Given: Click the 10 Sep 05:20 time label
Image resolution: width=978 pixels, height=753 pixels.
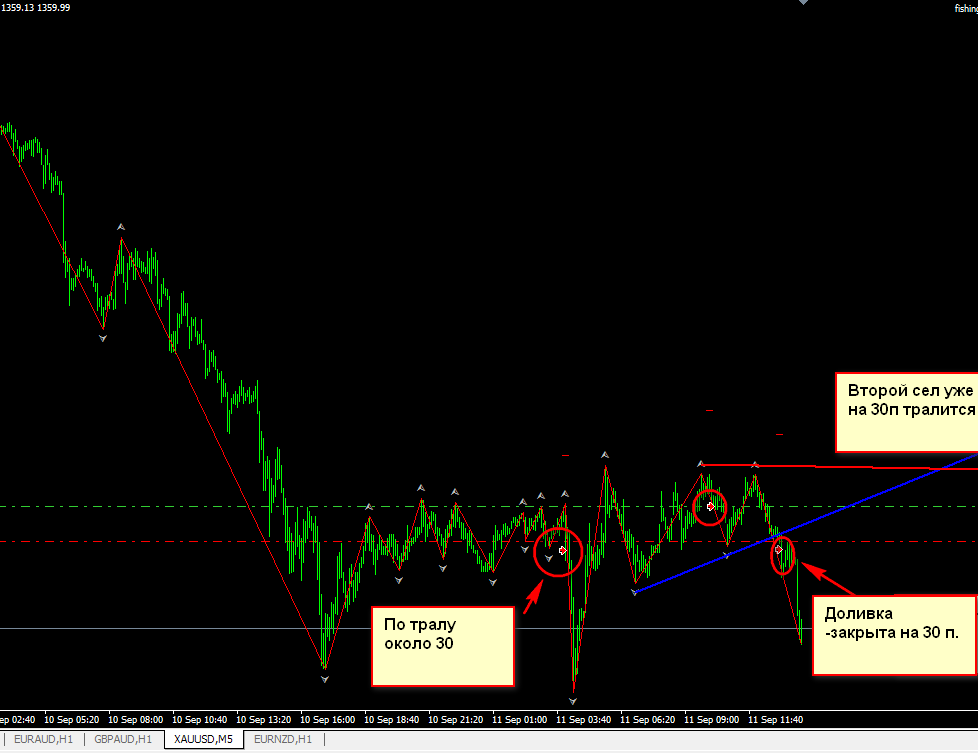Looking at the screenshot, I should pos(72,719).
